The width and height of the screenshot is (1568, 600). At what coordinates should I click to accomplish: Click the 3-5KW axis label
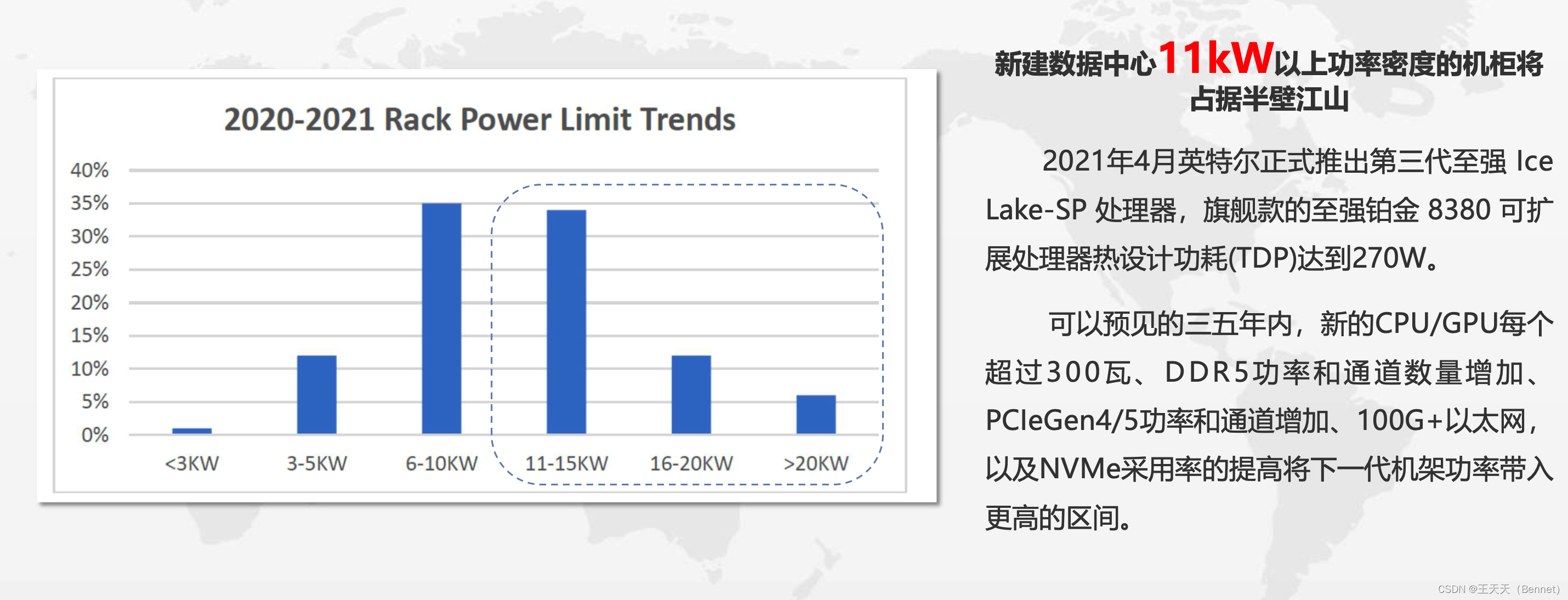coord(316,463)
